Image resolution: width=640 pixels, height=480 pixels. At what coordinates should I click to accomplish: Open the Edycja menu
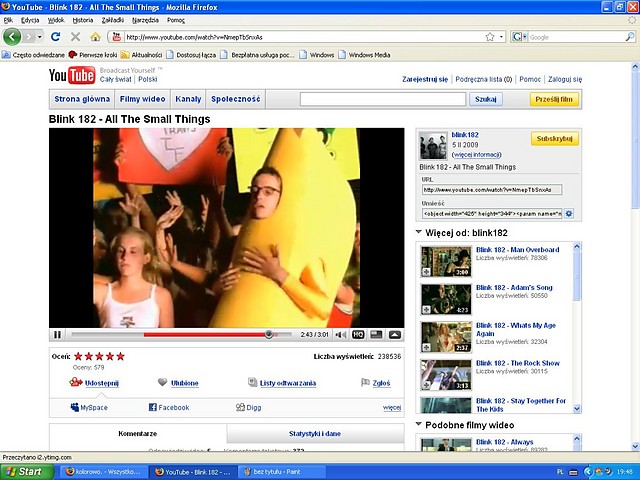[30, 20]
